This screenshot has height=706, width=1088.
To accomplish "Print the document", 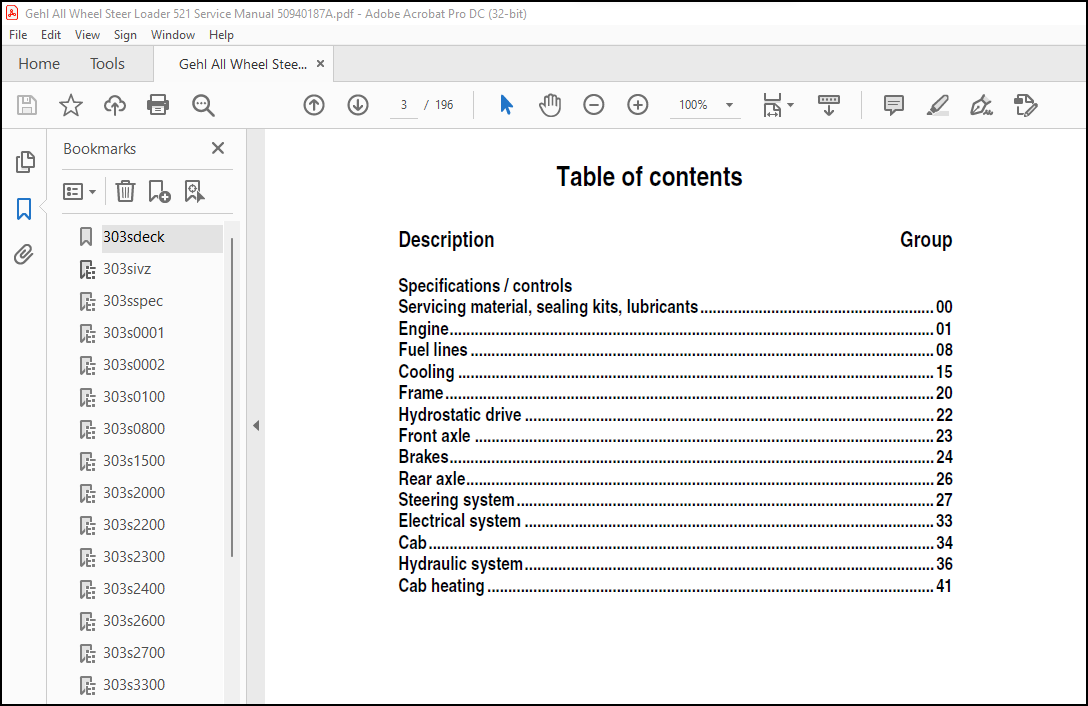I will point(158,106).
